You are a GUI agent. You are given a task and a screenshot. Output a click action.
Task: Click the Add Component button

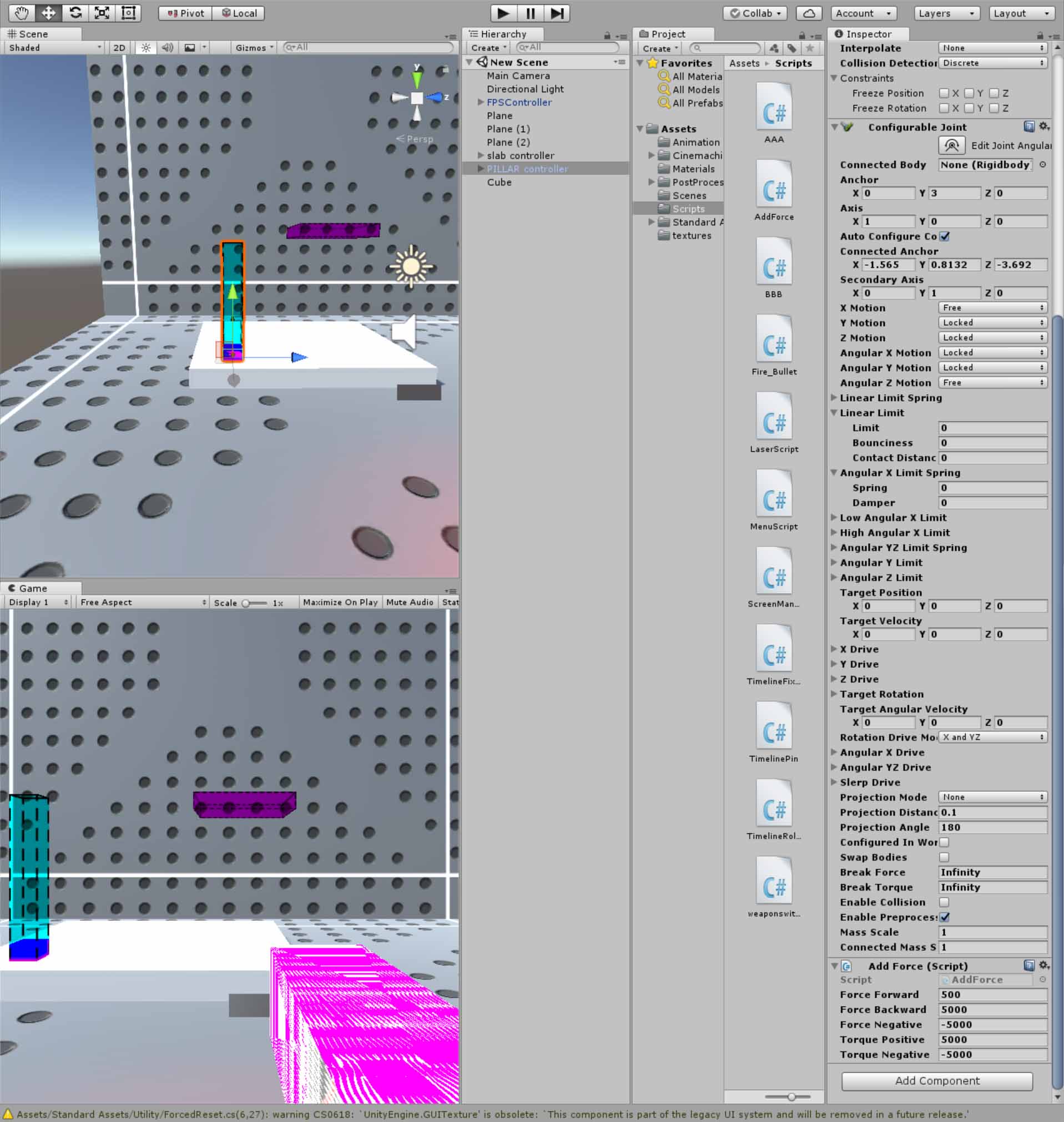938,1080
